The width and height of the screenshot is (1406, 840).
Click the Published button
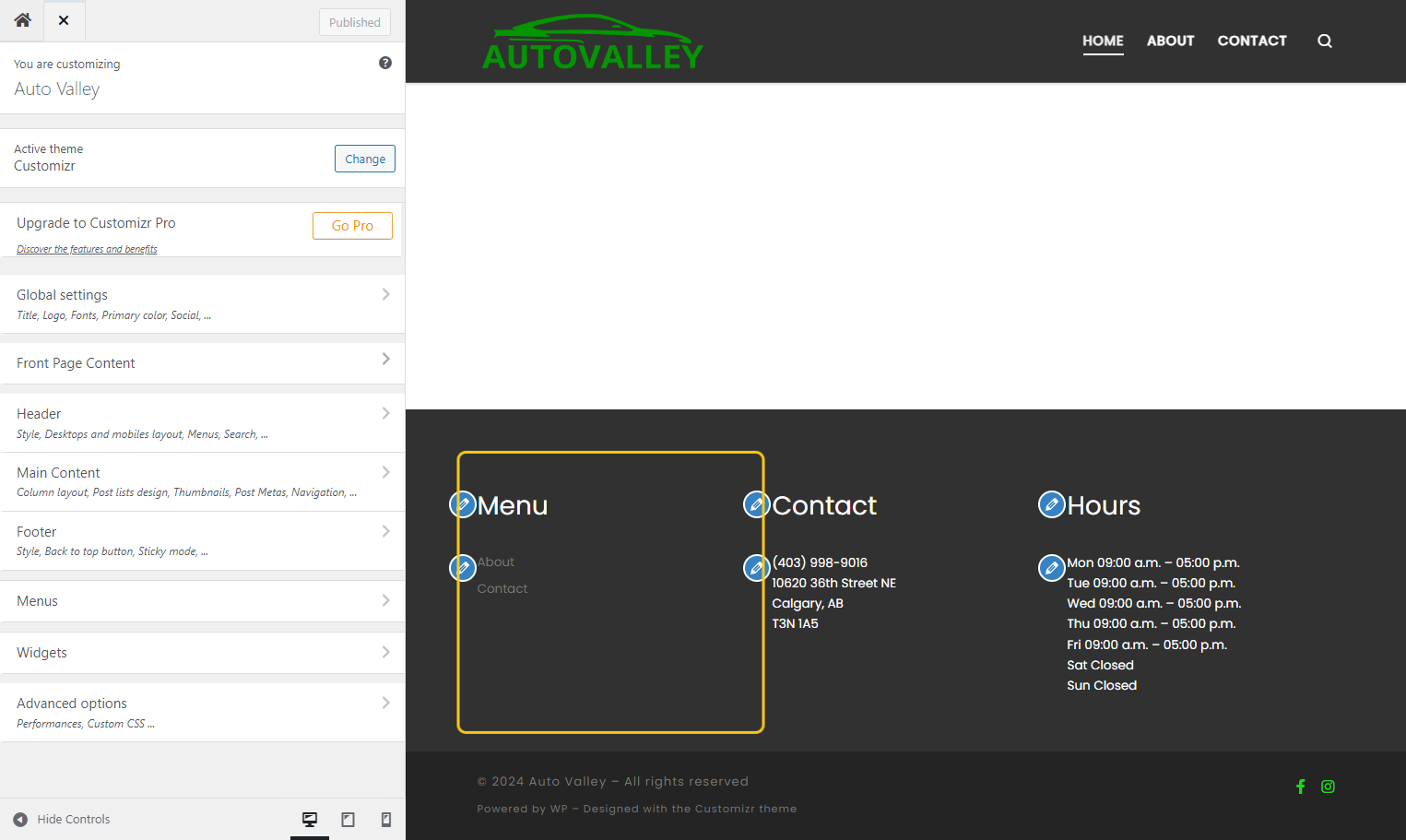click(355, 22)
